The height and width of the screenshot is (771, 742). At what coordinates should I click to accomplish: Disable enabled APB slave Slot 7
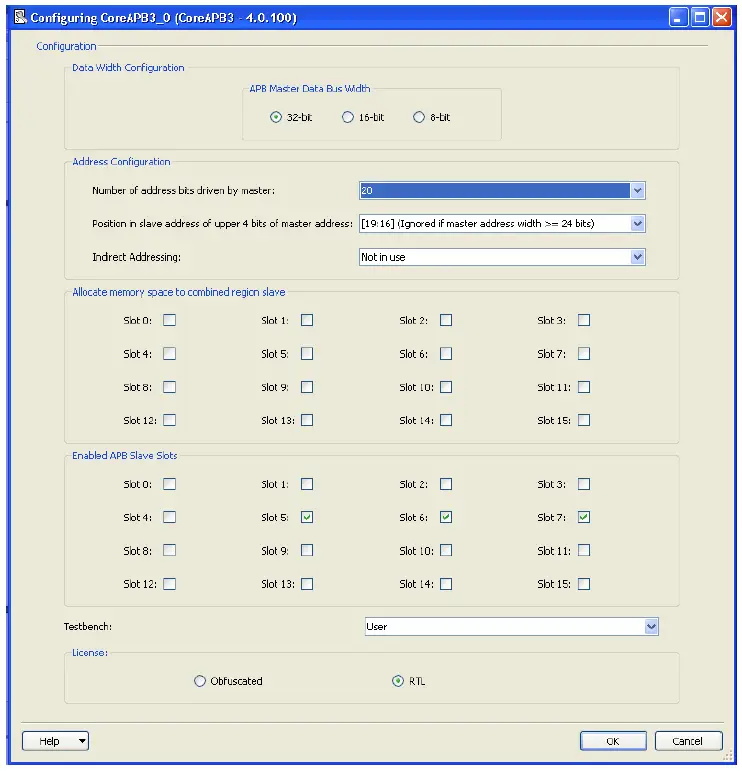[584, 517]
